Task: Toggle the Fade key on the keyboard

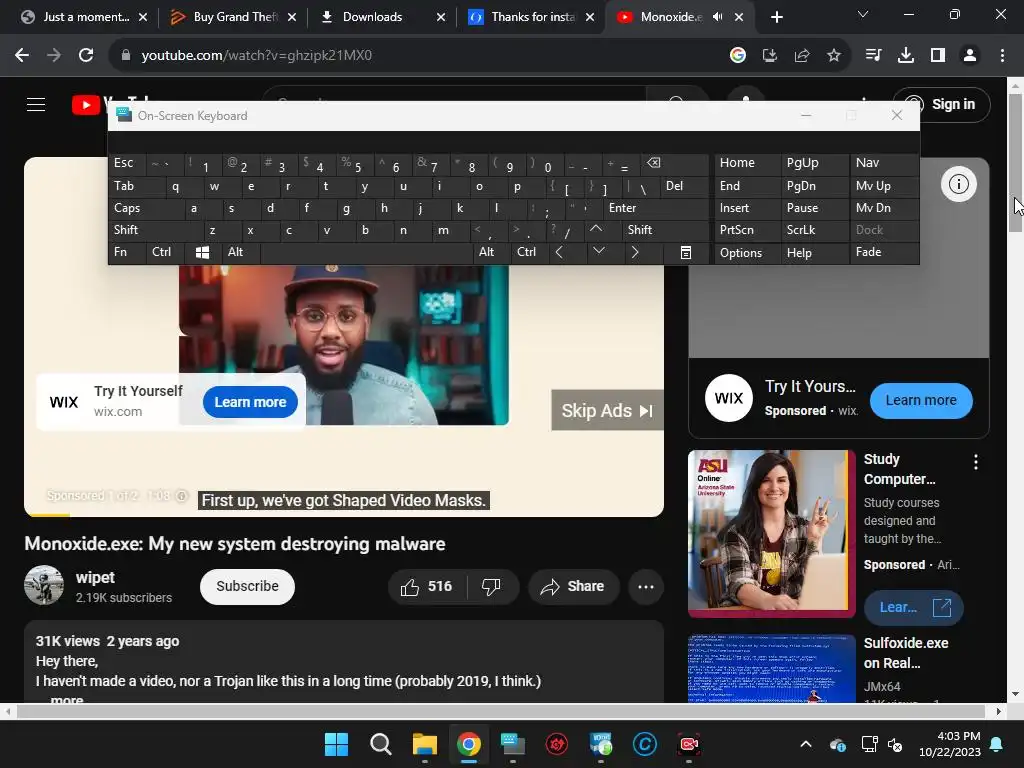Action: [884, 253]
